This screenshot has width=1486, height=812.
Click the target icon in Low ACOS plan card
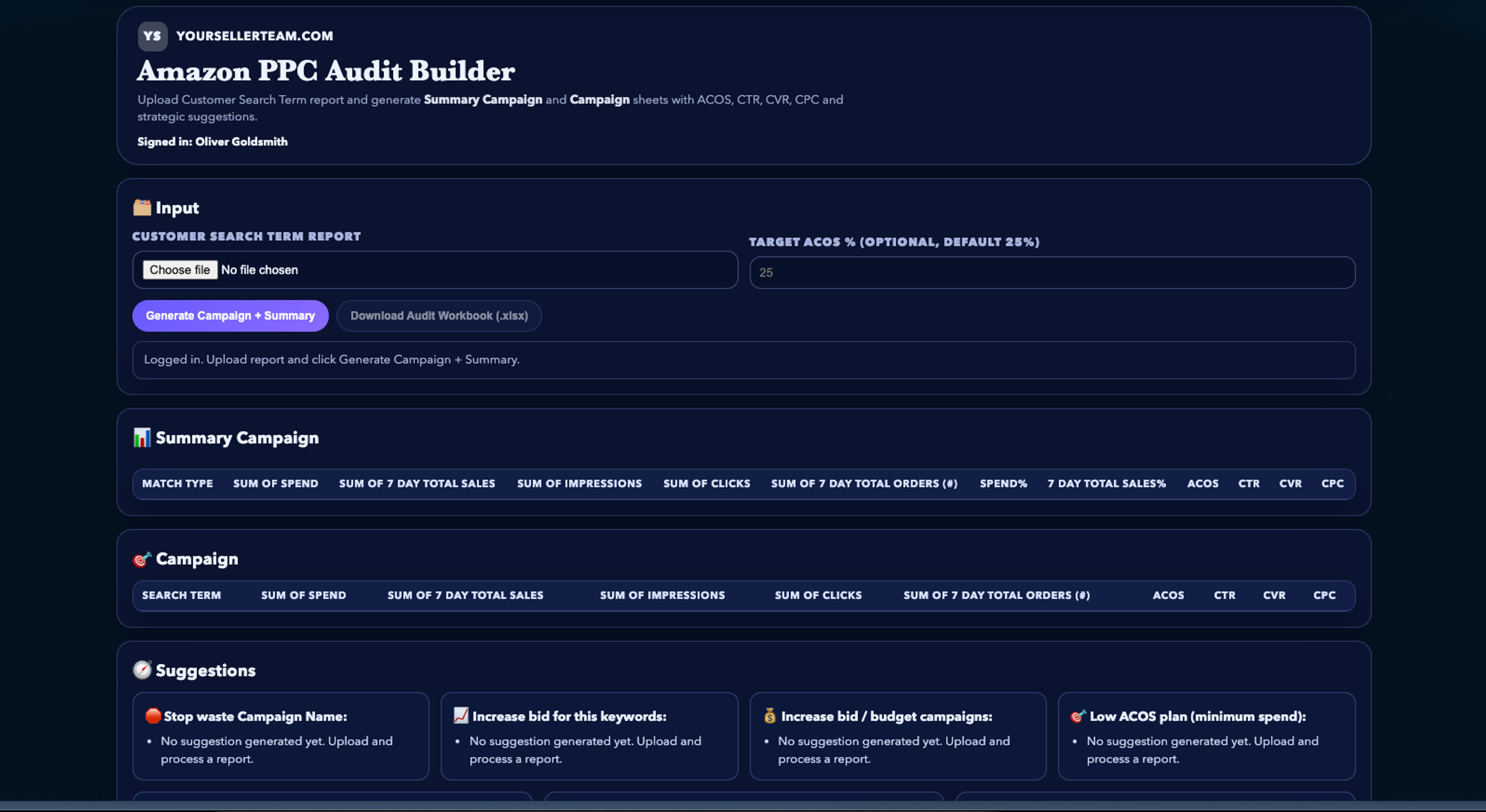pos(1078,716)
